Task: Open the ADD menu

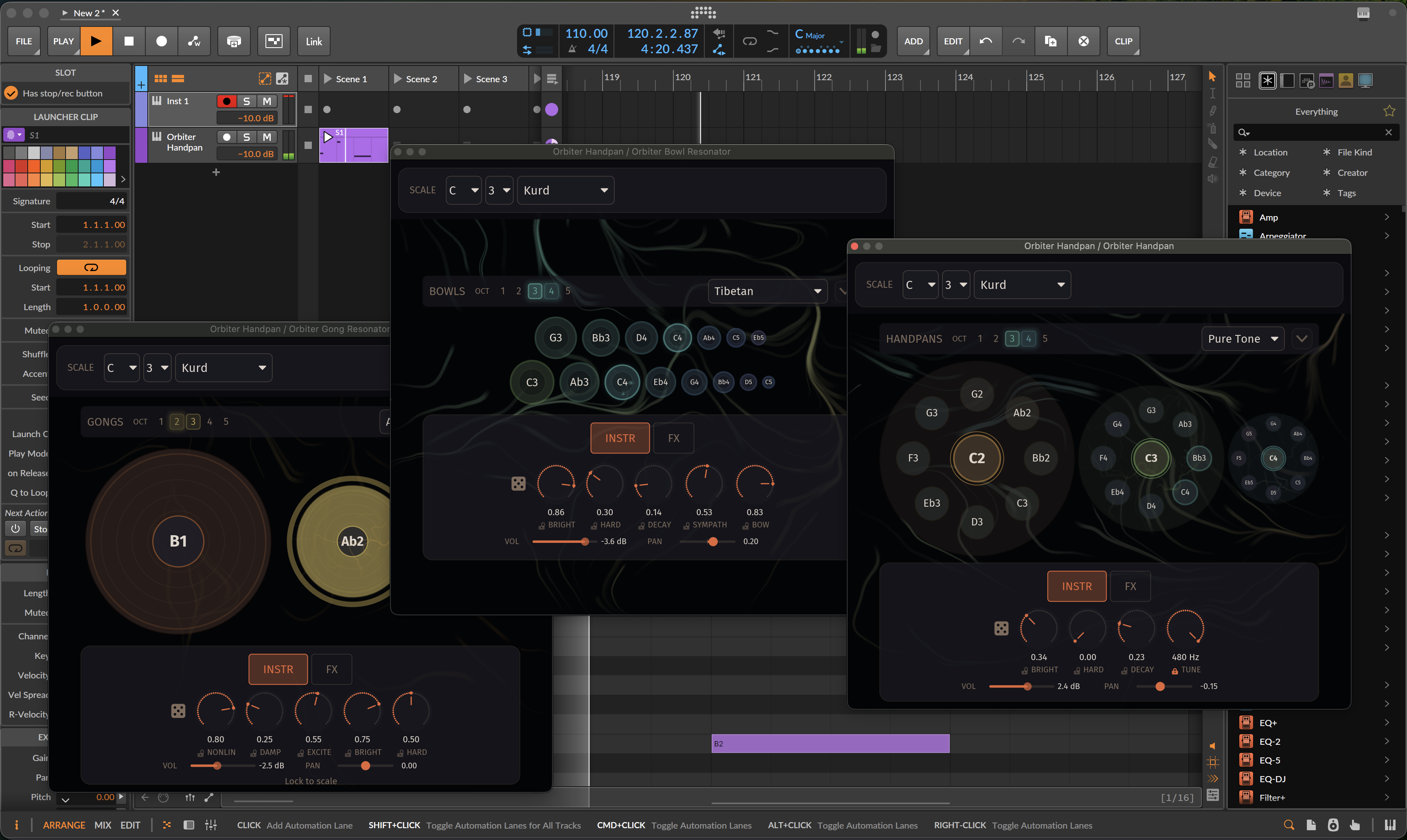Action: [913, 41]
